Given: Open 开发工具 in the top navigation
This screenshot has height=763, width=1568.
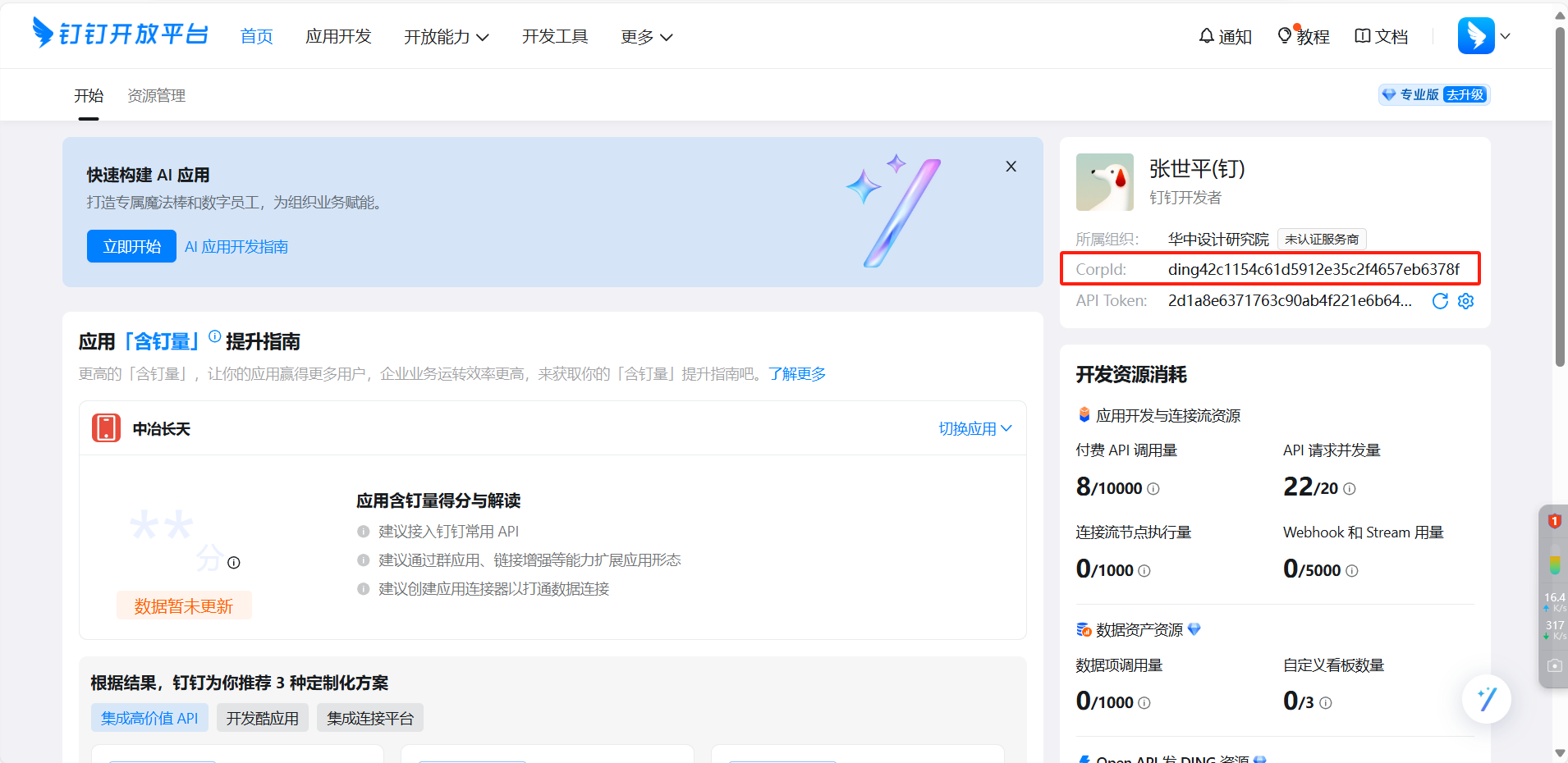Looking at the screenshot, I should [x=555, y=36].
